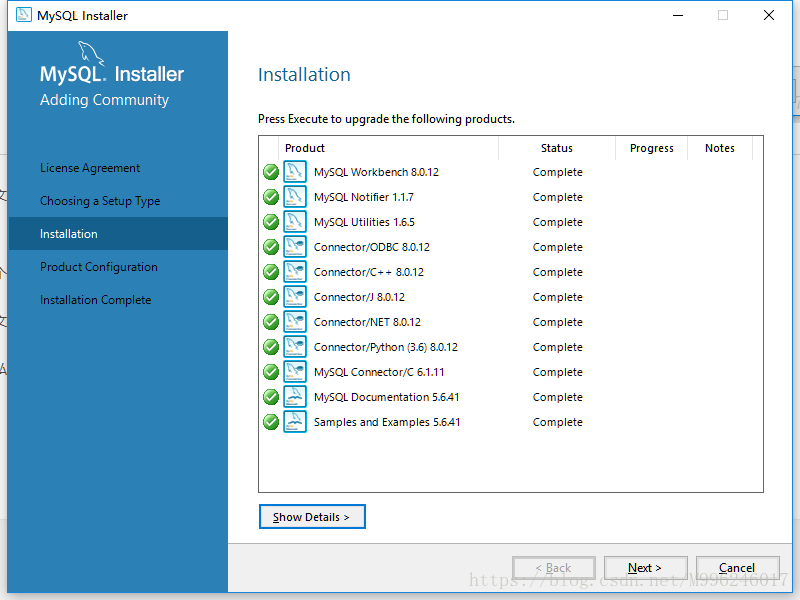
Task: Click the Status column header
Action: [x=557, y=148]
